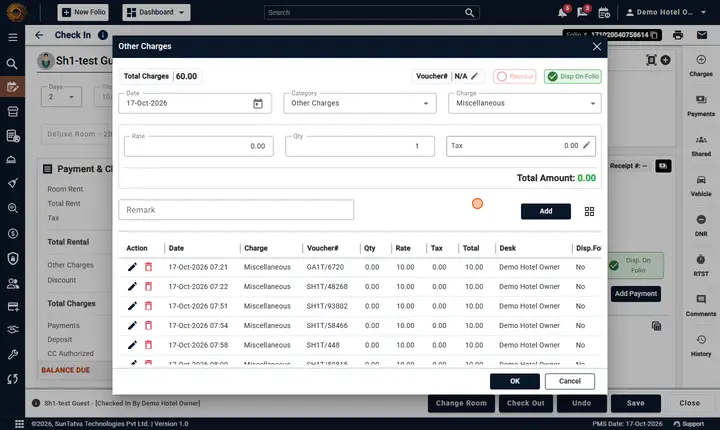
Task: Click the Save button
Action: [x=636, y=403]
